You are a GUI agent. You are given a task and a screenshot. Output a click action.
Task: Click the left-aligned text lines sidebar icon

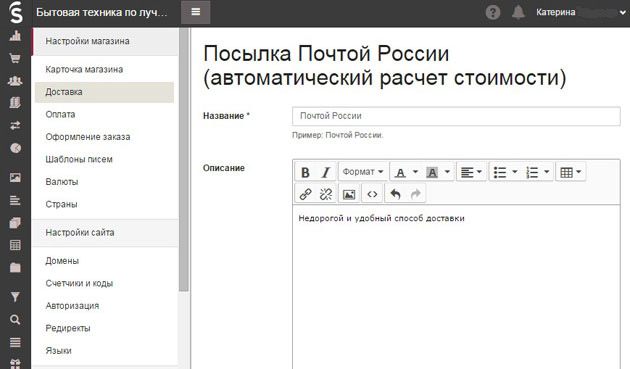point(15,200)
